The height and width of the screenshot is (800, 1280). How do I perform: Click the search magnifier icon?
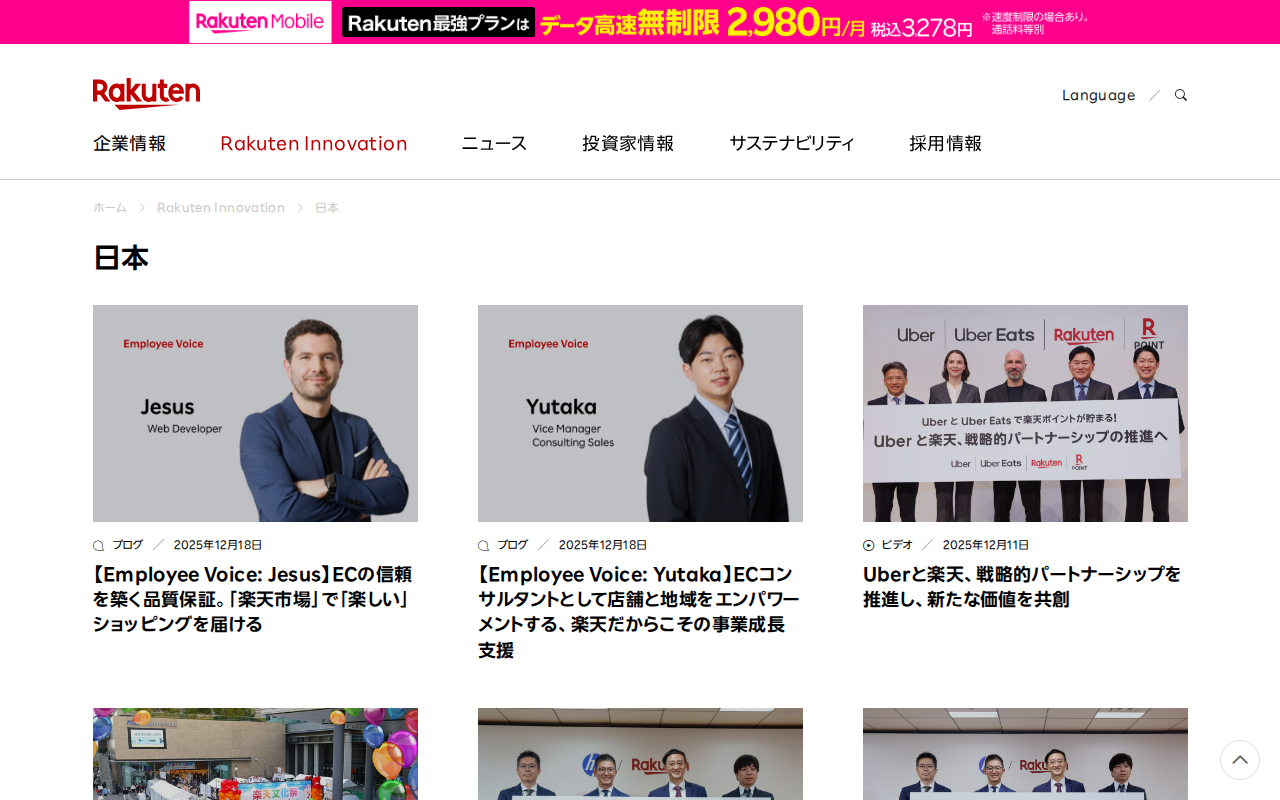coord(1181,95)
